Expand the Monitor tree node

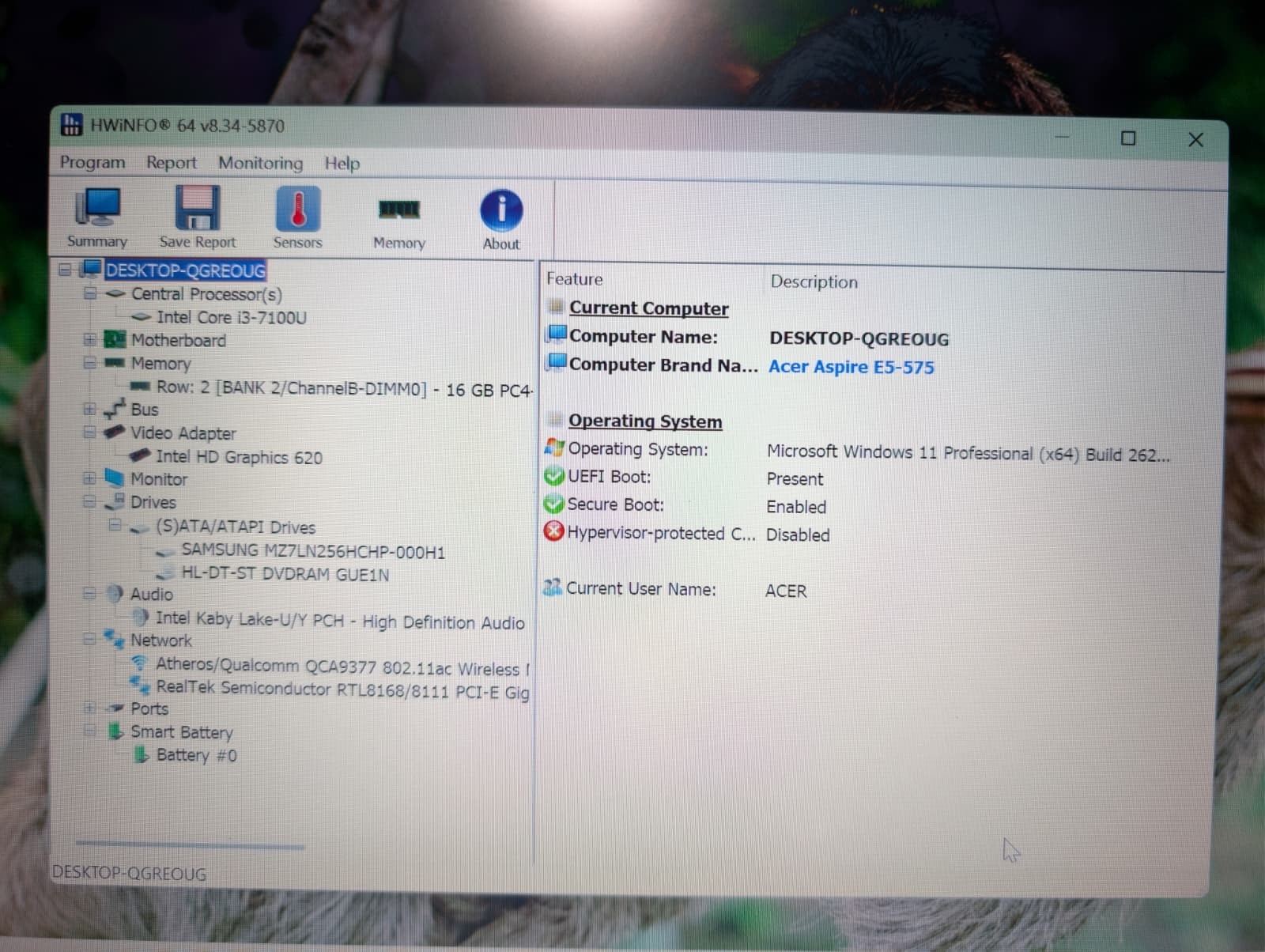pos(90,478)
